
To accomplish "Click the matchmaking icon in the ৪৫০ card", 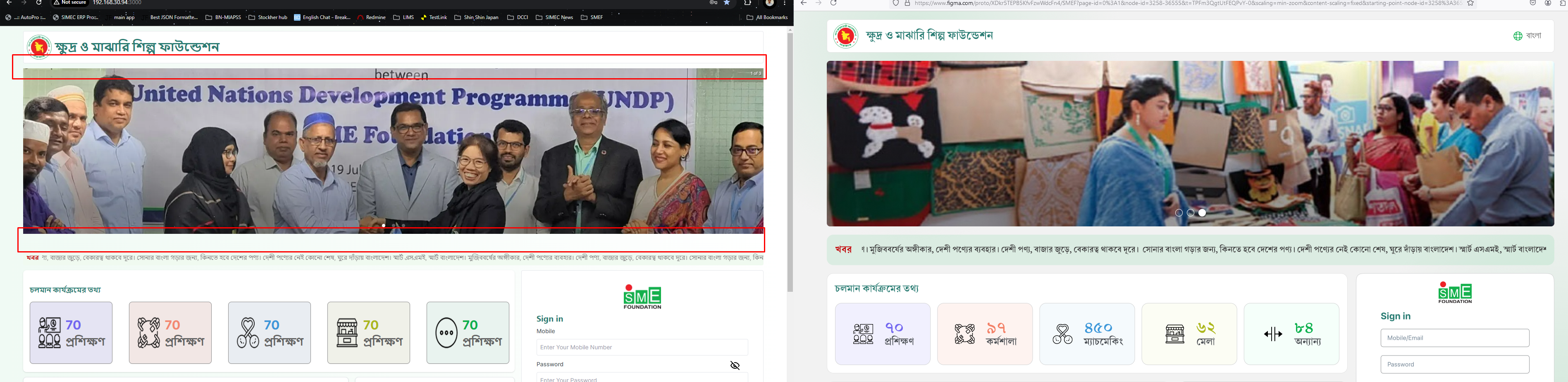I will click(1062, 334).
